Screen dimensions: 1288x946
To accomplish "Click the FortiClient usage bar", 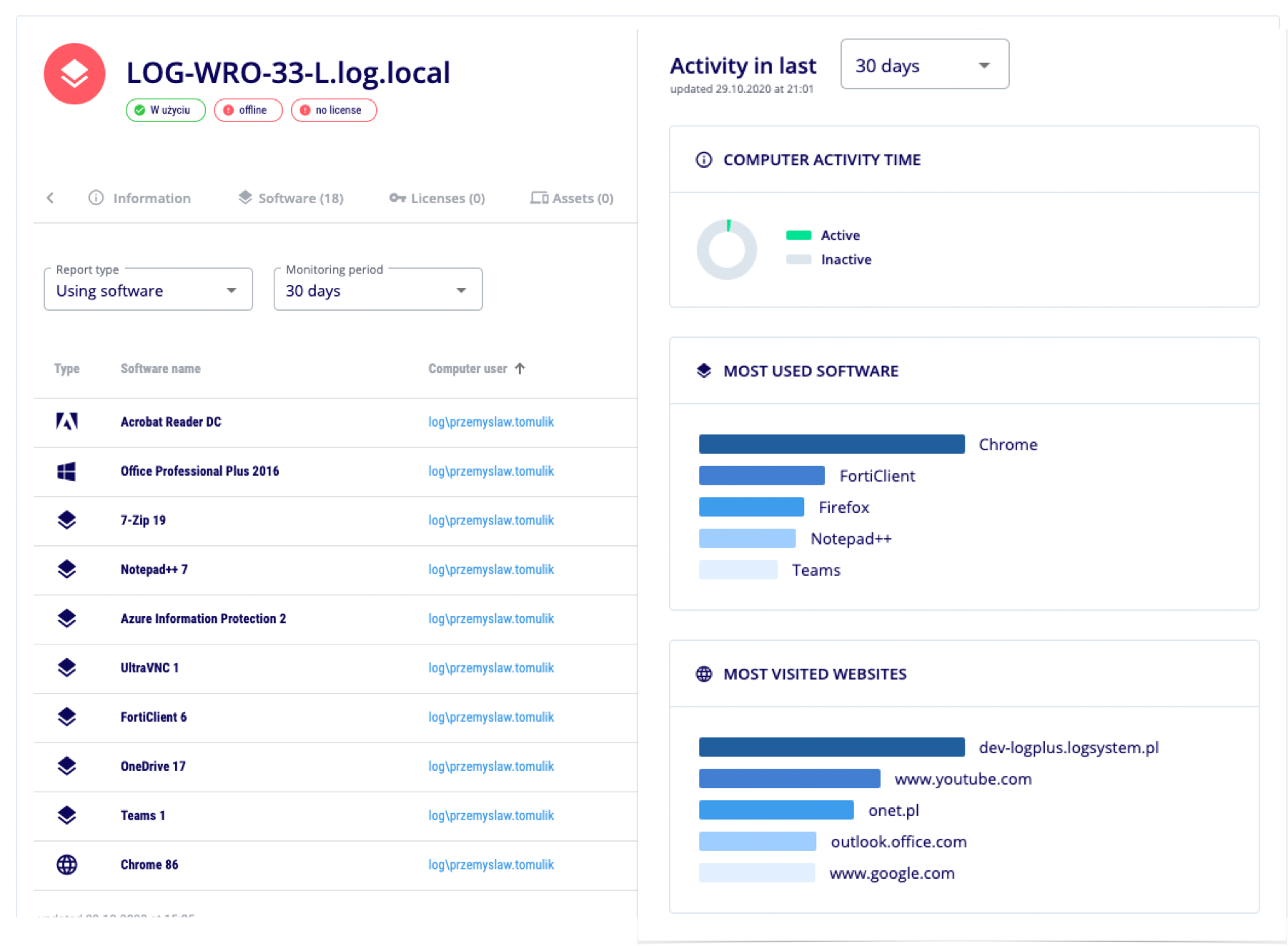I will click(762, 476).
